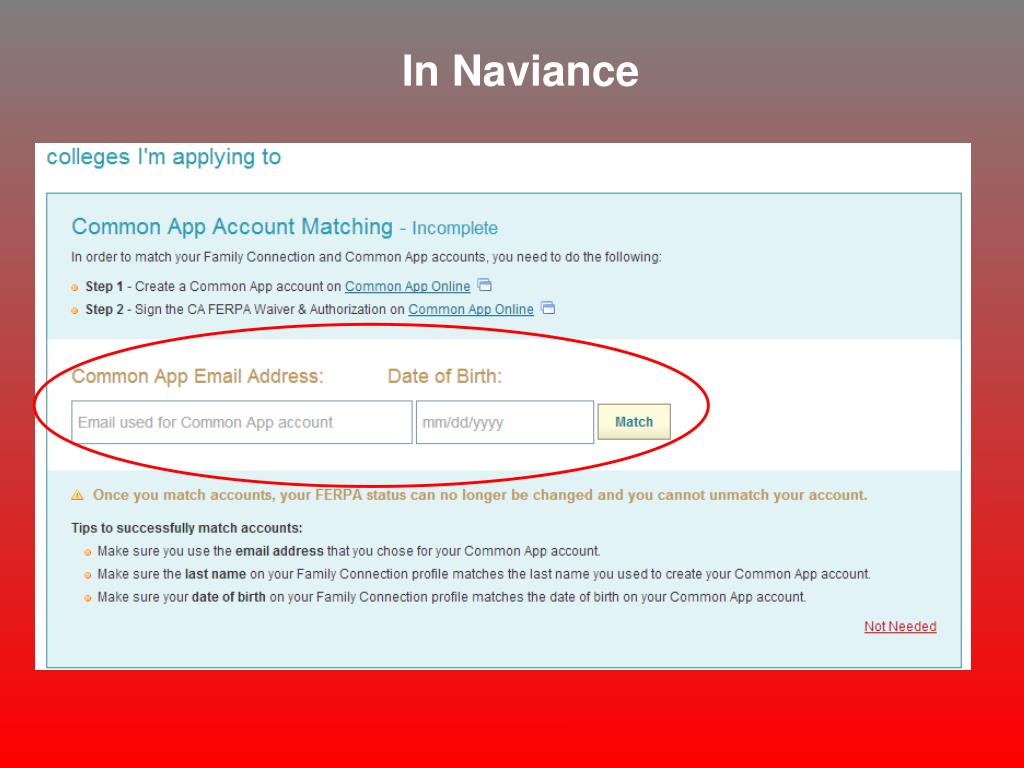Focus the Date of Birth mm/dd/yyyy field
This screenshot has width=1024, height=768.
505,423
